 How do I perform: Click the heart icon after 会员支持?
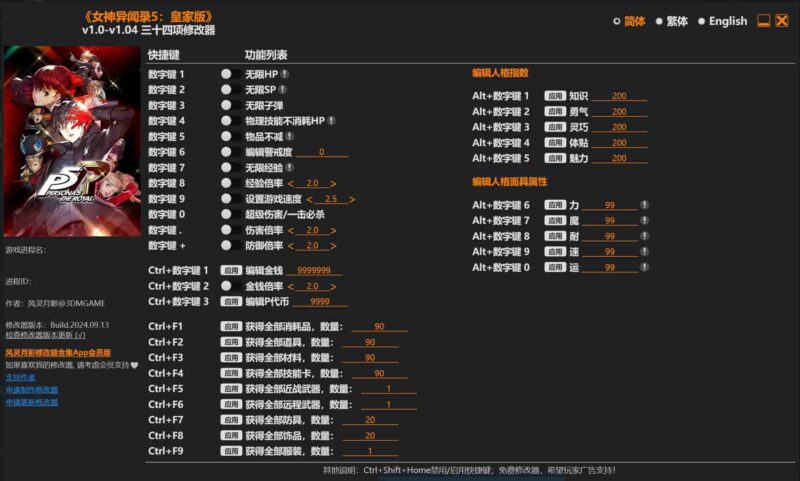click(x=134, y=365)
